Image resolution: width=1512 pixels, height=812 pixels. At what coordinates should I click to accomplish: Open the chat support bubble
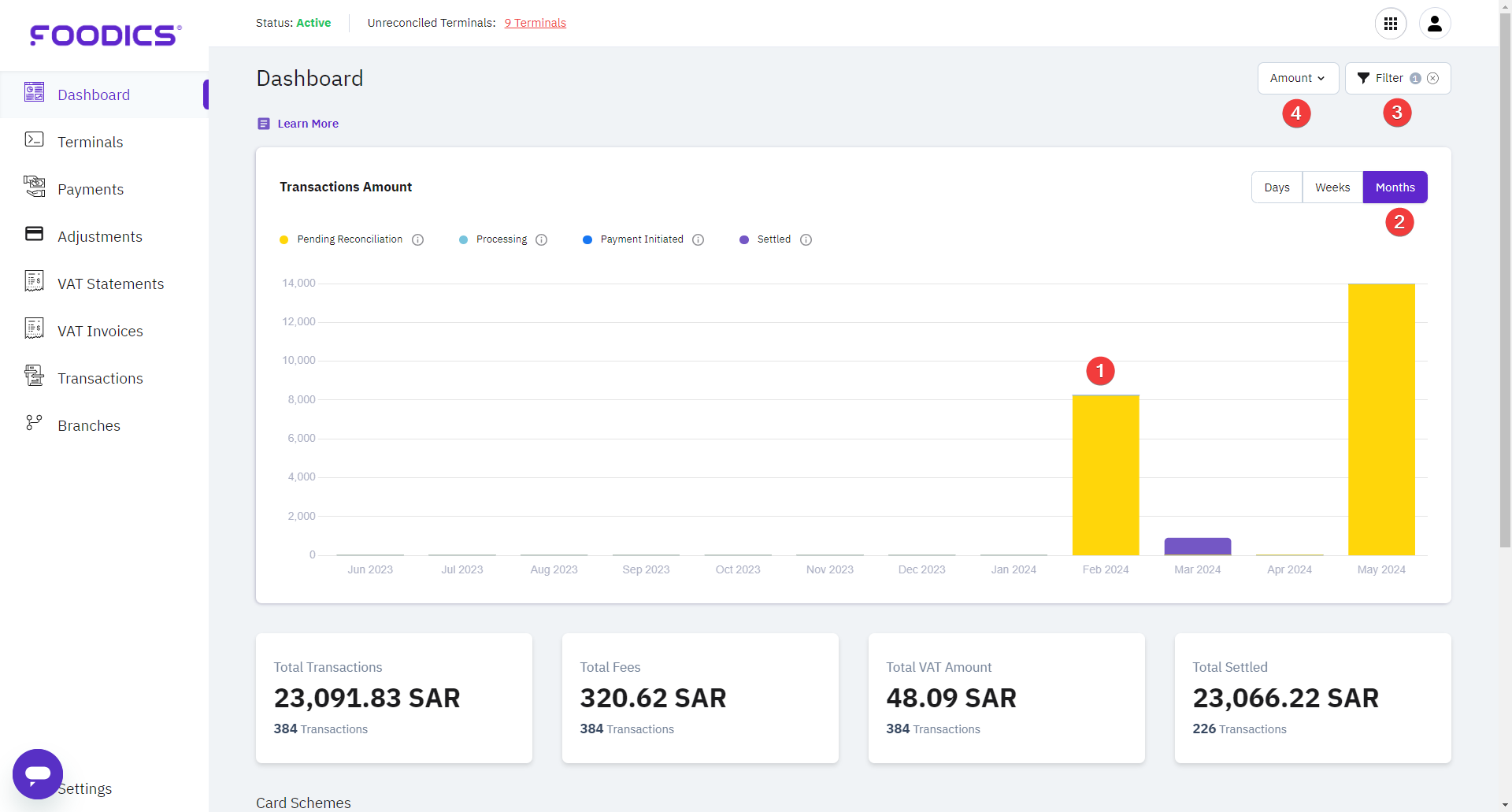[x=37, y=774]
